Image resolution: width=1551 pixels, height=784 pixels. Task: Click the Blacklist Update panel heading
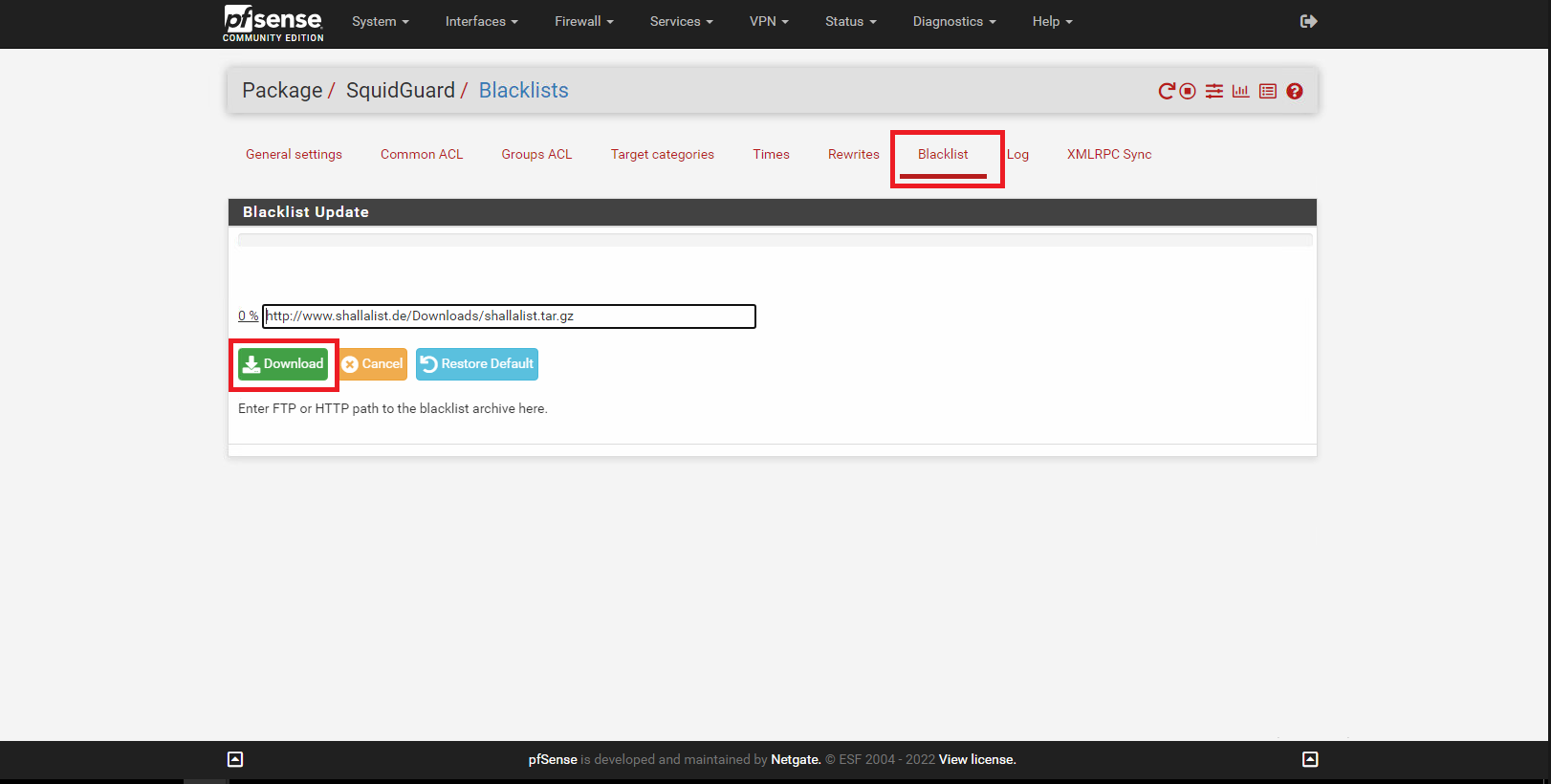pos(773,212)
